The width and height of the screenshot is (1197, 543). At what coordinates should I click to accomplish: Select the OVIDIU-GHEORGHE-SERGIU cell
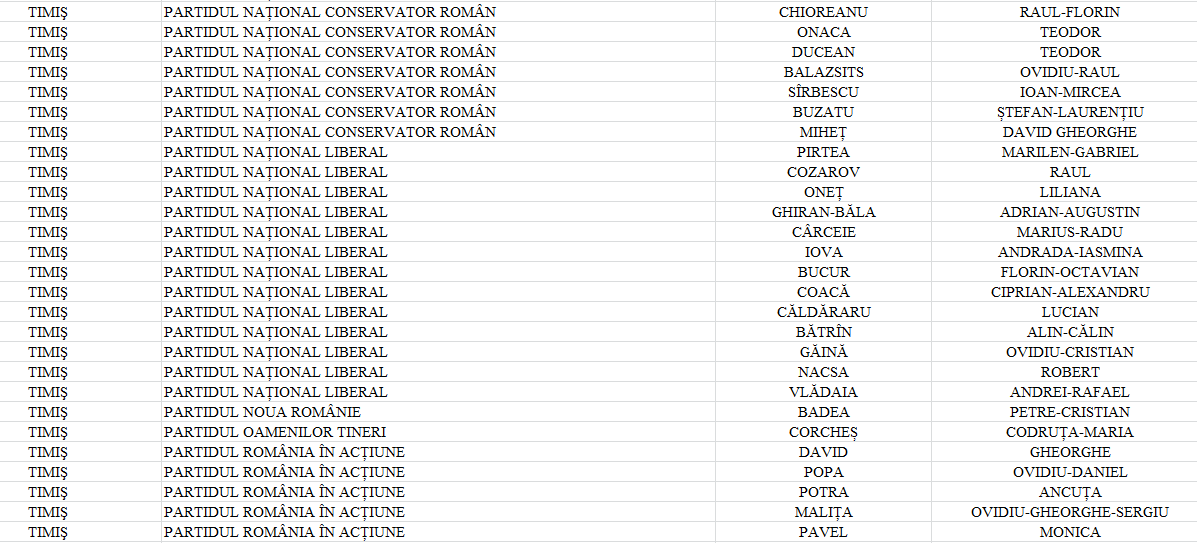(1069, 512)
